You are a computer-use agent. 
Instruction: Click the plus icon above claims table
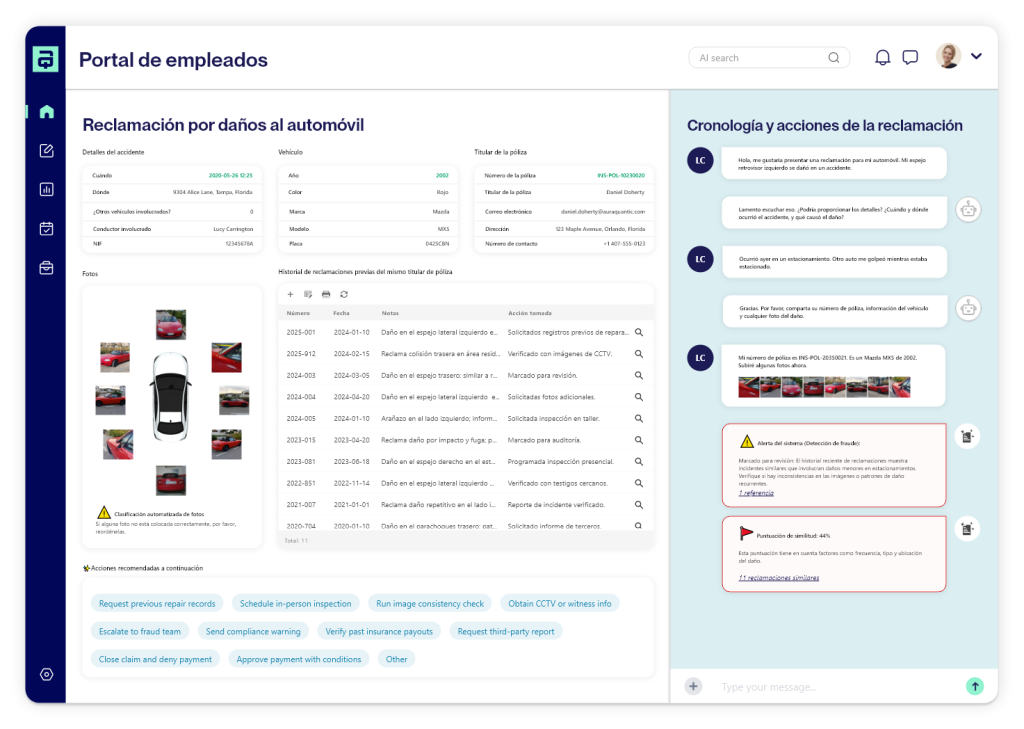(x=290, y=294)
